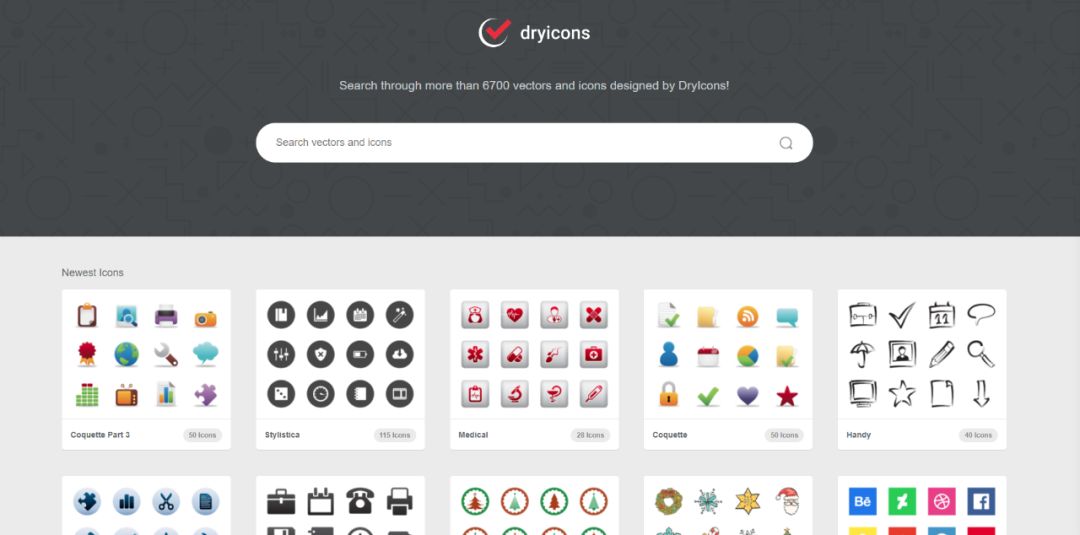
Task: Select the clipboard icon in Coquette Part 3
Action: 87,315
